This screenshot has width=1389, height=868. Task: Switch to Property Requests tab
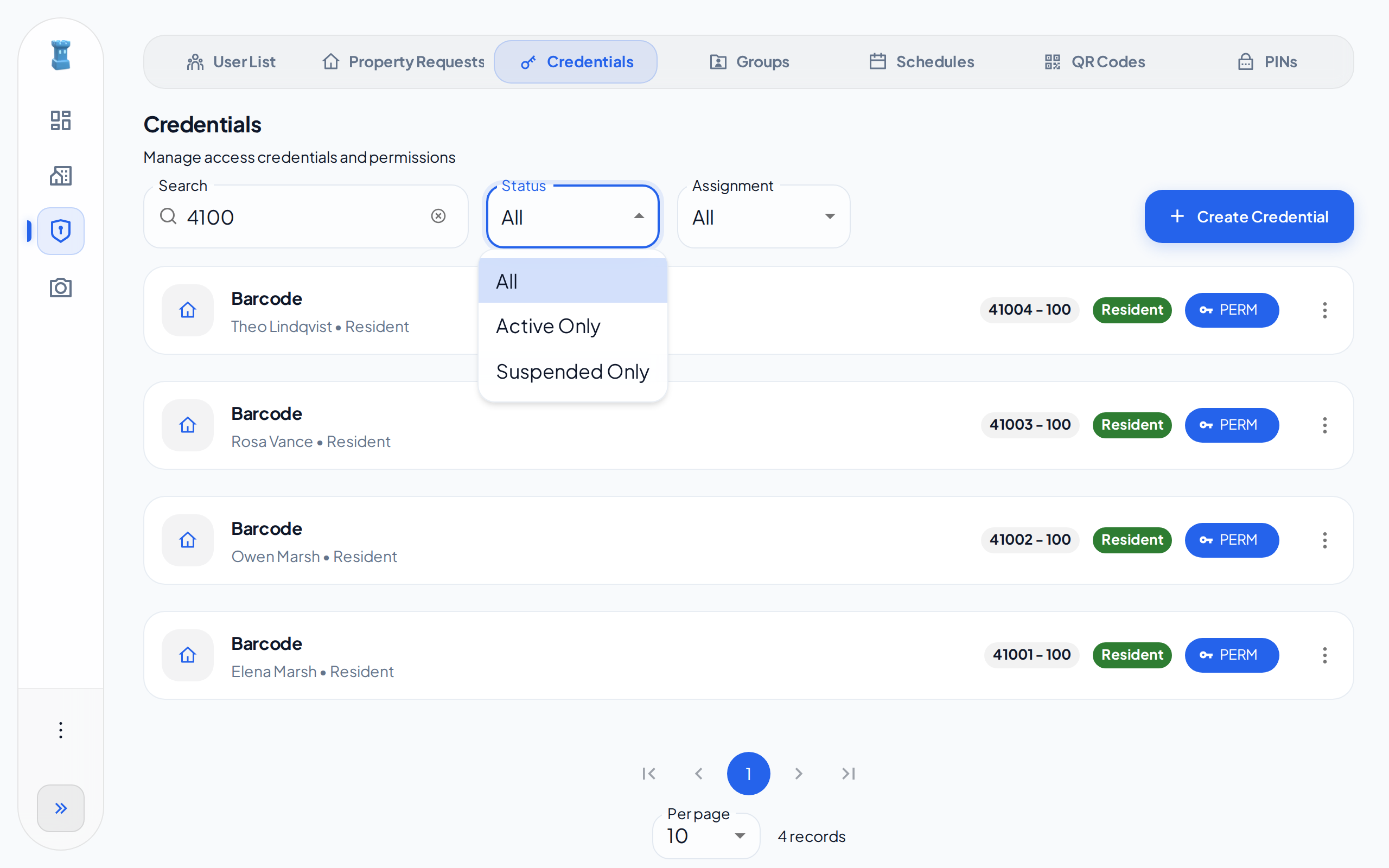[404, 62]
